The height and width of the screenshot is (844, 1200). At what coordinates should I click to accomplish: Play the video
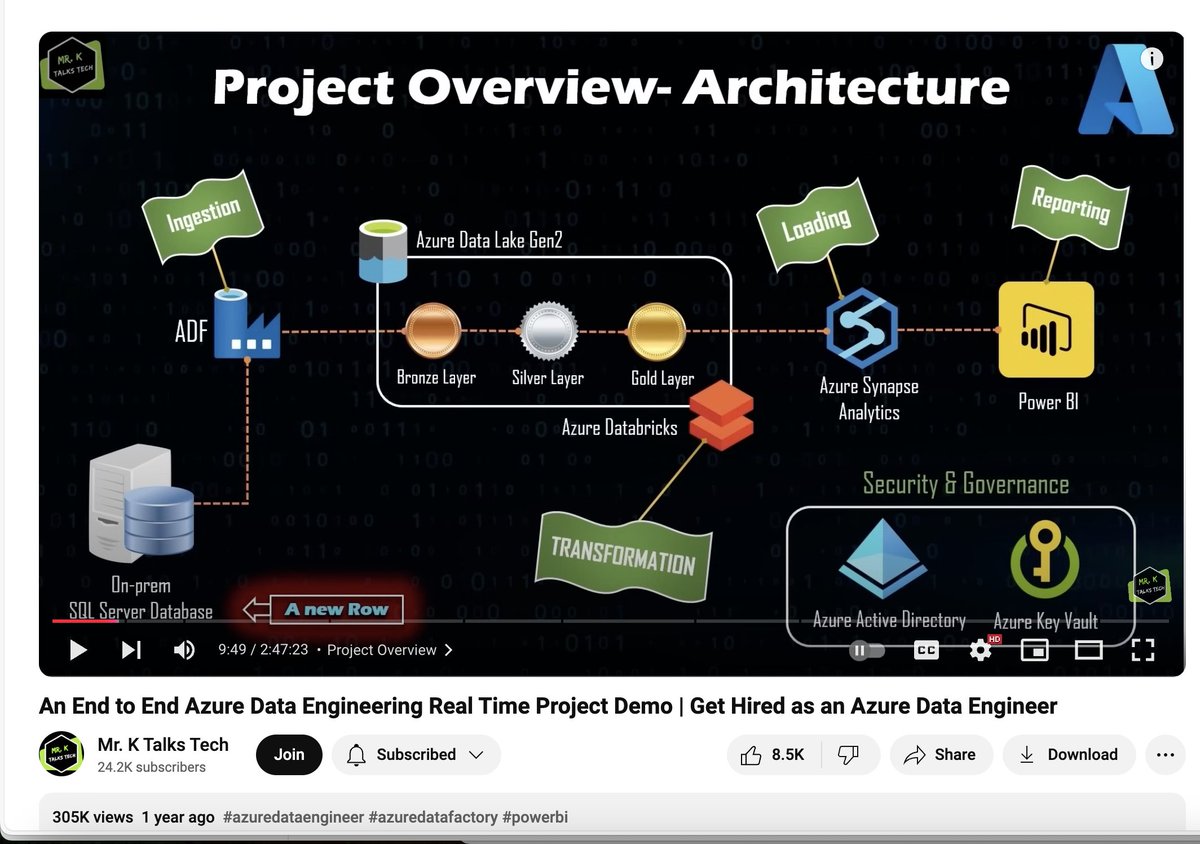coord(78,650)
